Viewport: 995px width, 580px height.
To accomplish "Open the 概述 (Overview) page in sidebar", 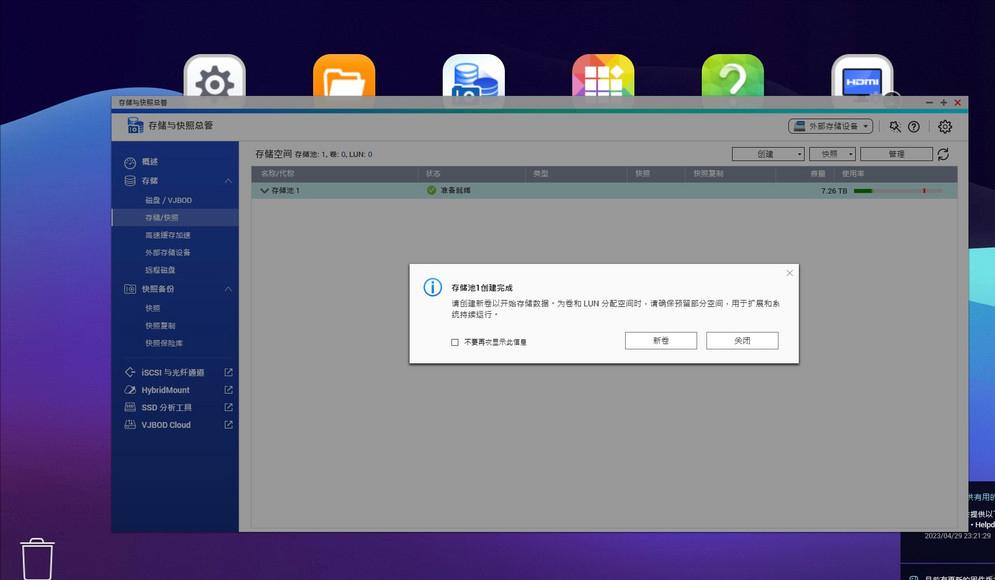I will (154, 161).
